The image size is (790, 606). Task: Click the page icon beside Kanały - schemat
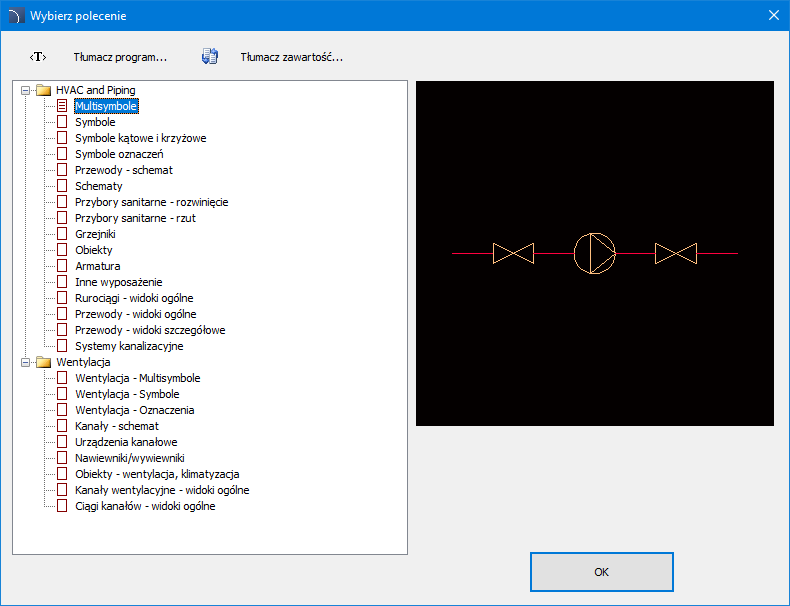tap(62, 426)
